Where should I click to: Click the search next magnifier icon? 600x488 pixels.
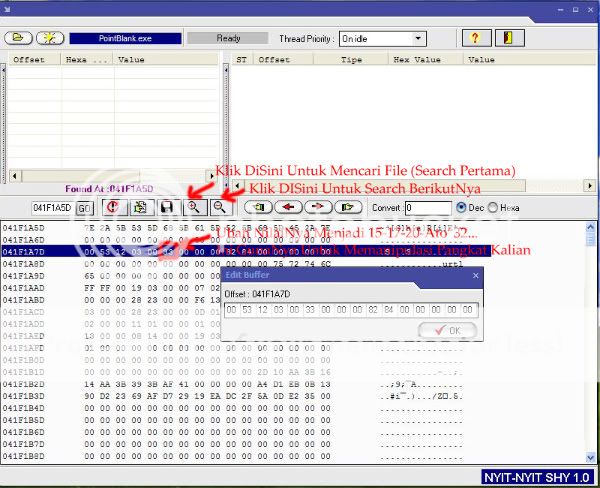pyautogui.click(x=218, y=207)
